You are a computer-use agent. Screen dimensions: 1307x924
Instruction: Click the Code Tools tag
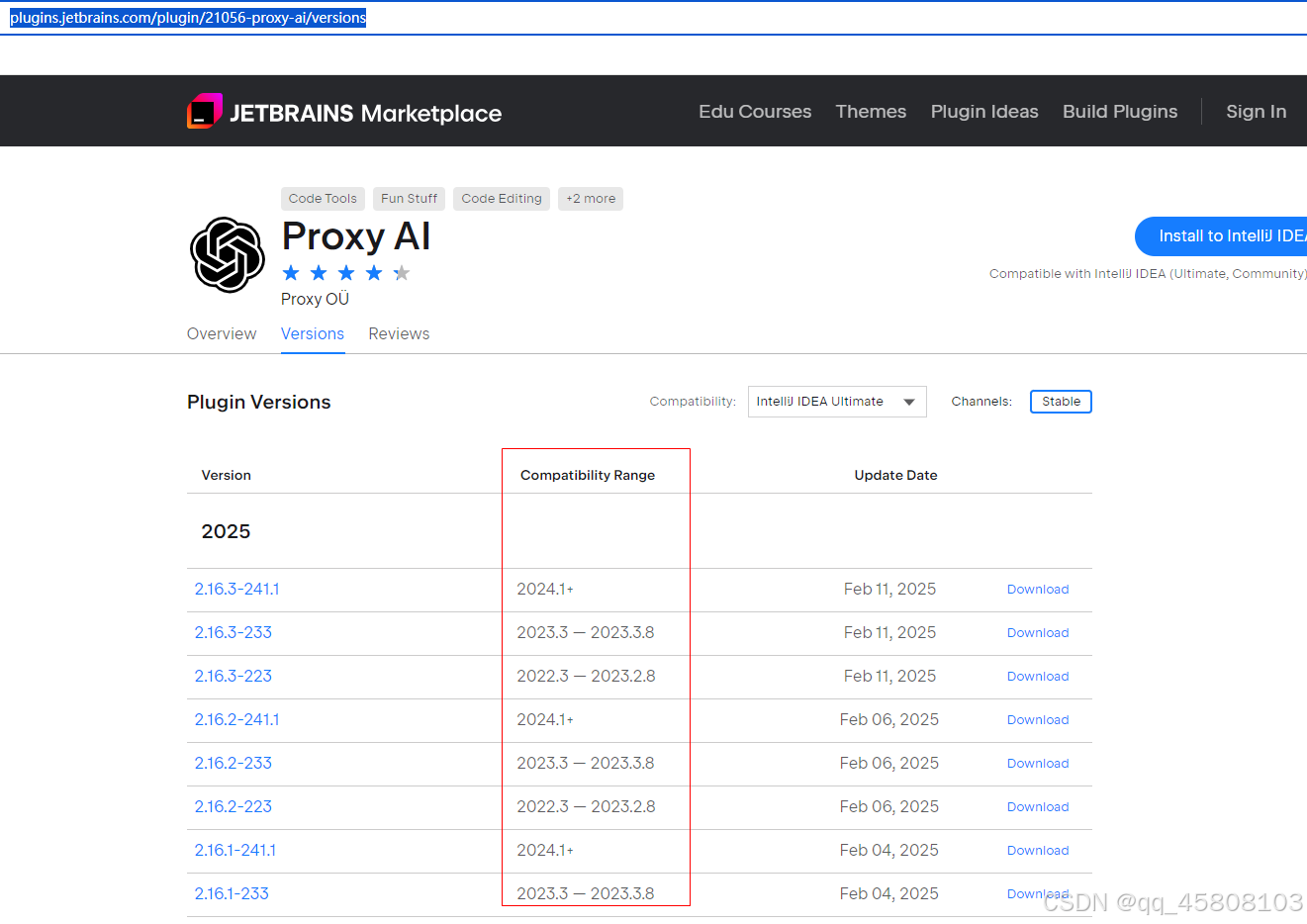(x=323, y=199)
